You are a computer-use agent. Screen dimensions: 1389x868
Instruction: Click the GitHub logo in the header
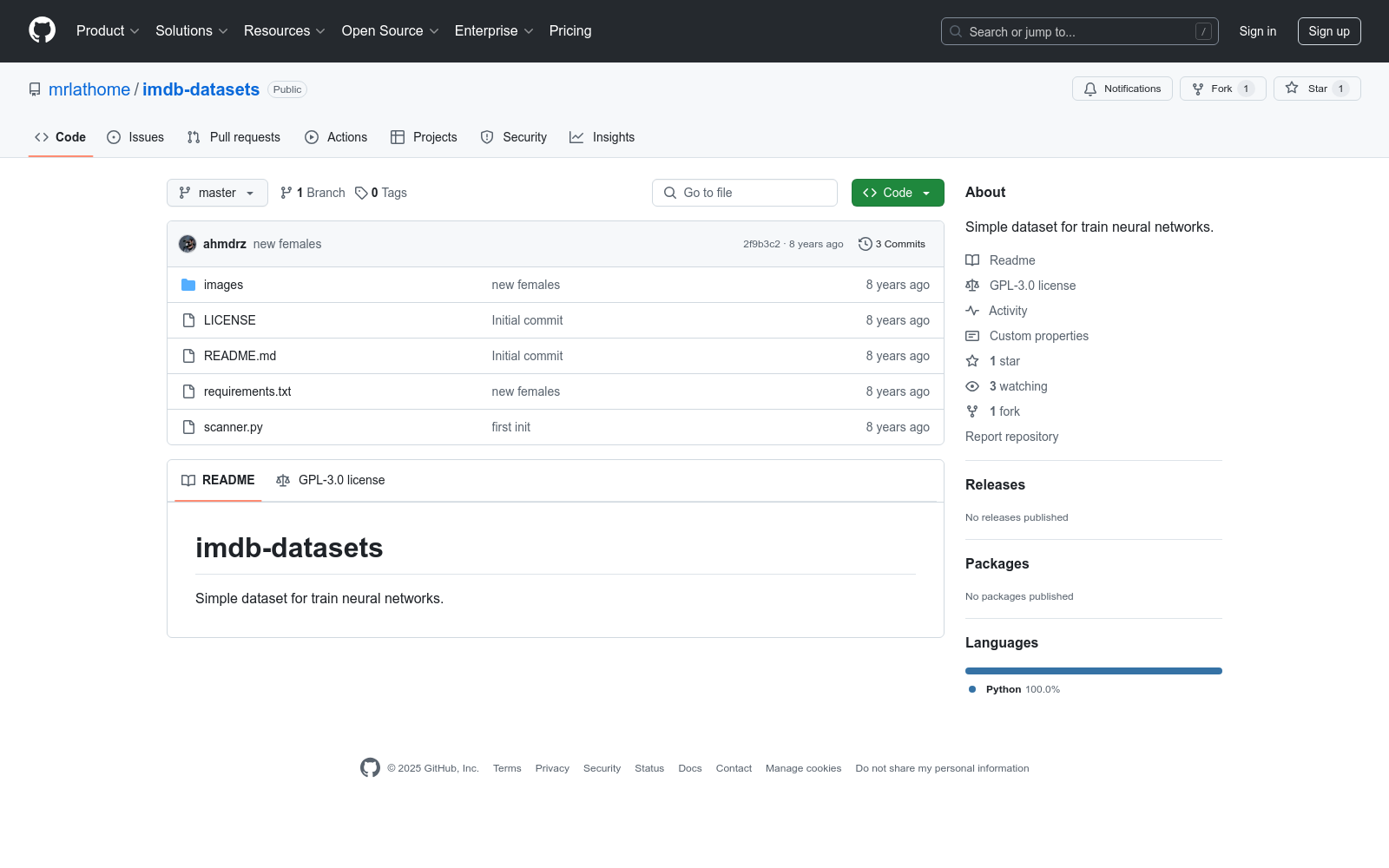[x=42, y=30]
